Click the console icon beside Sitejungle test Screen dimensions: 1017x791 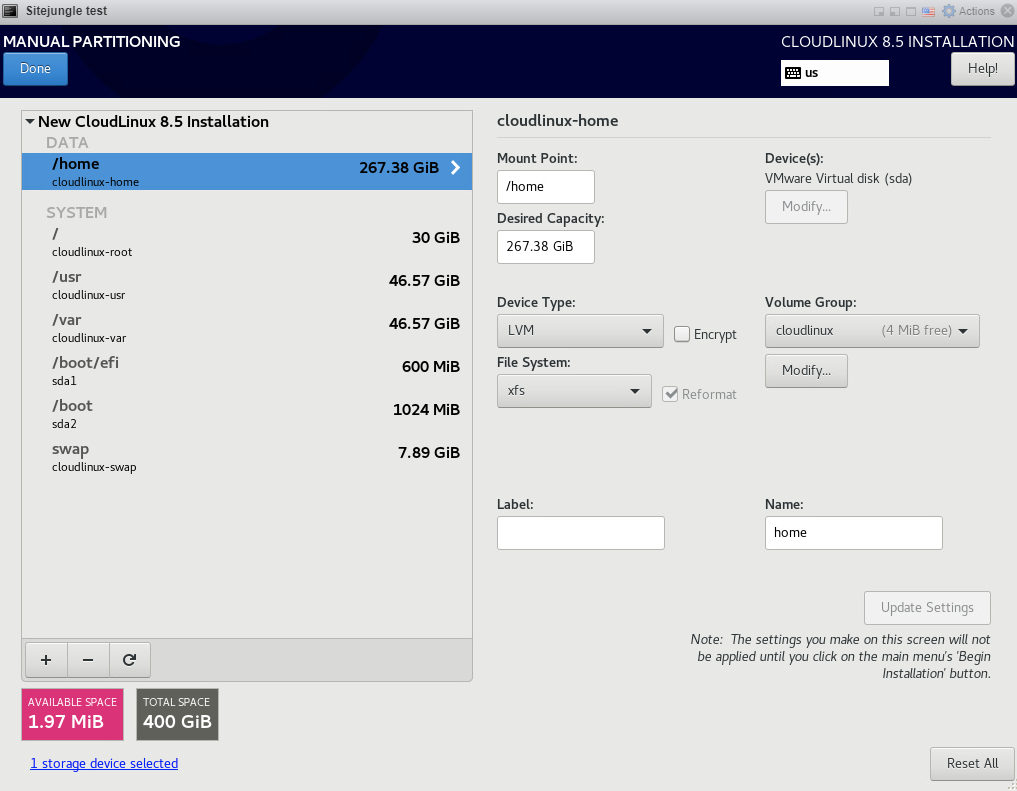(10, 11)
